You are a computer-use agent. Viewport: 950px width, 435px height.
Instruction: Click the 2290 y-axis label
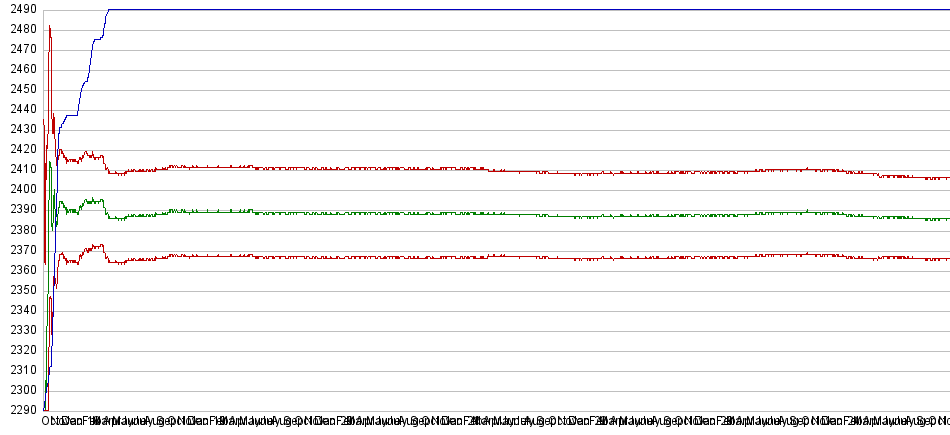tap(20, 410)
